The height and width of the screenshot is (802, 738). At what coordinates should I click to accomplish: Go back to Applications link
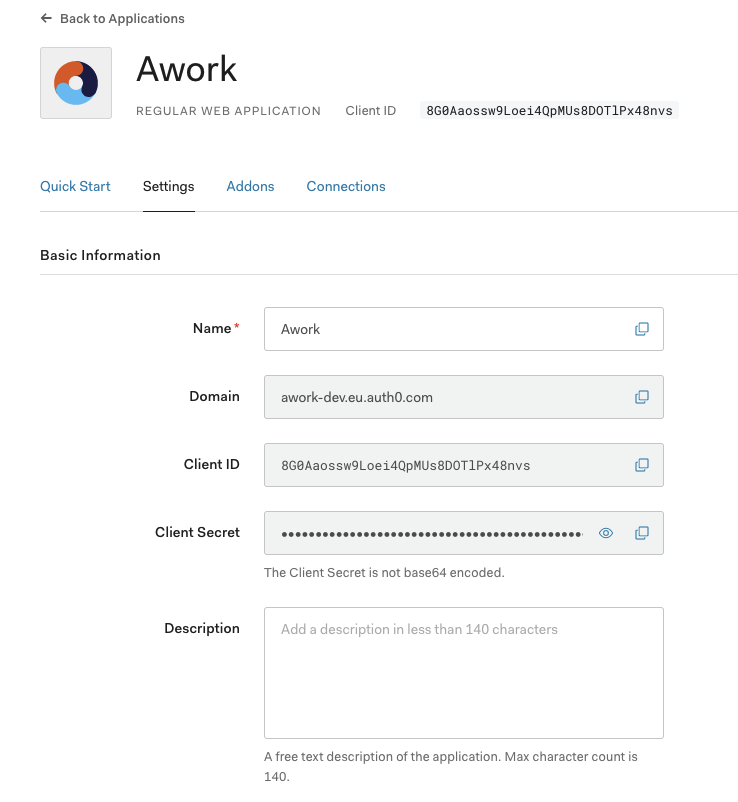pos(122,18)
